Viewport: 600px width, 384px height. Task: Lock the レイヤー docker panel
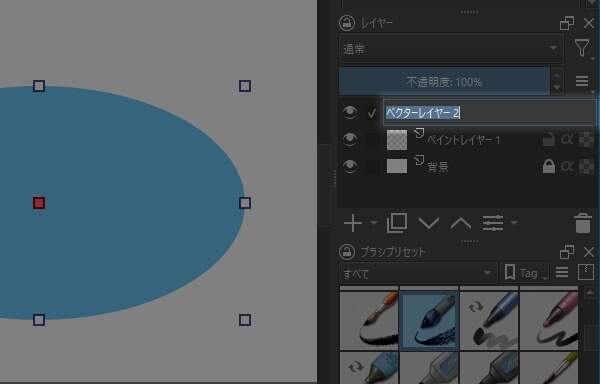point(347,23)
